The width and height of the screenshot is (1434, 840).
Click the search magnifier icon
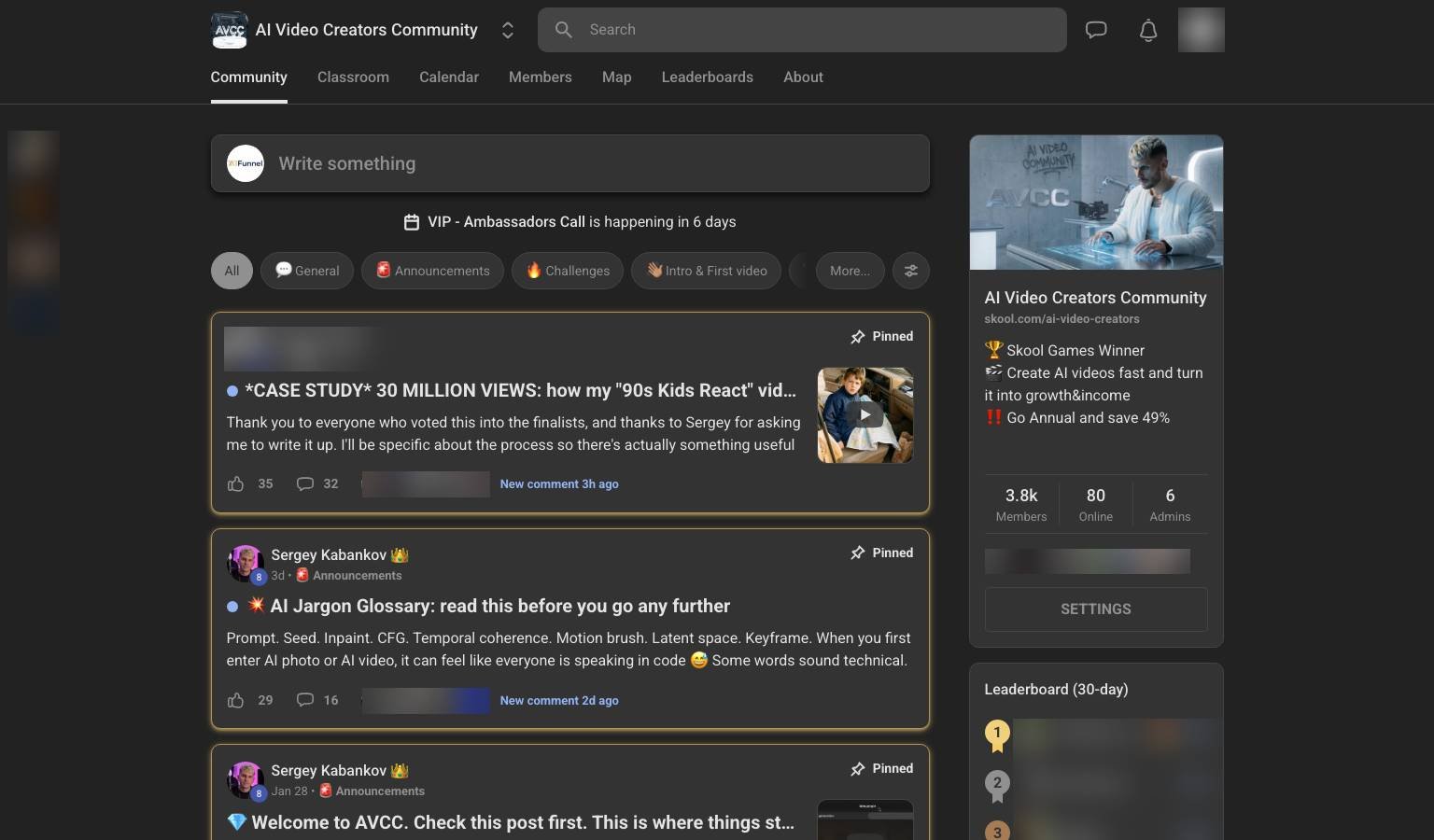coord(564,30)
